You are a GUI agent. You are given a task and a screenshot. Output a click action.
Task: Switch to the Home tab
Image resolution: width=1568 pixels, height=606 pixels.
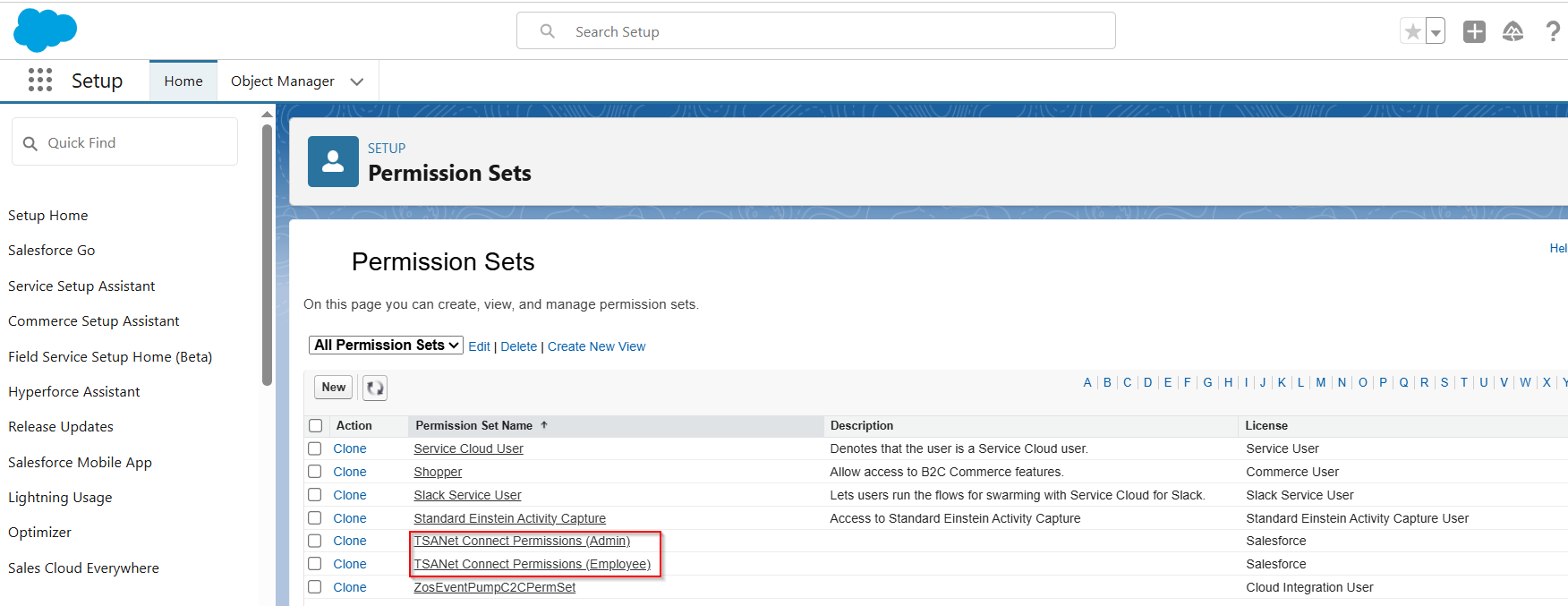(x=183, y=81)
